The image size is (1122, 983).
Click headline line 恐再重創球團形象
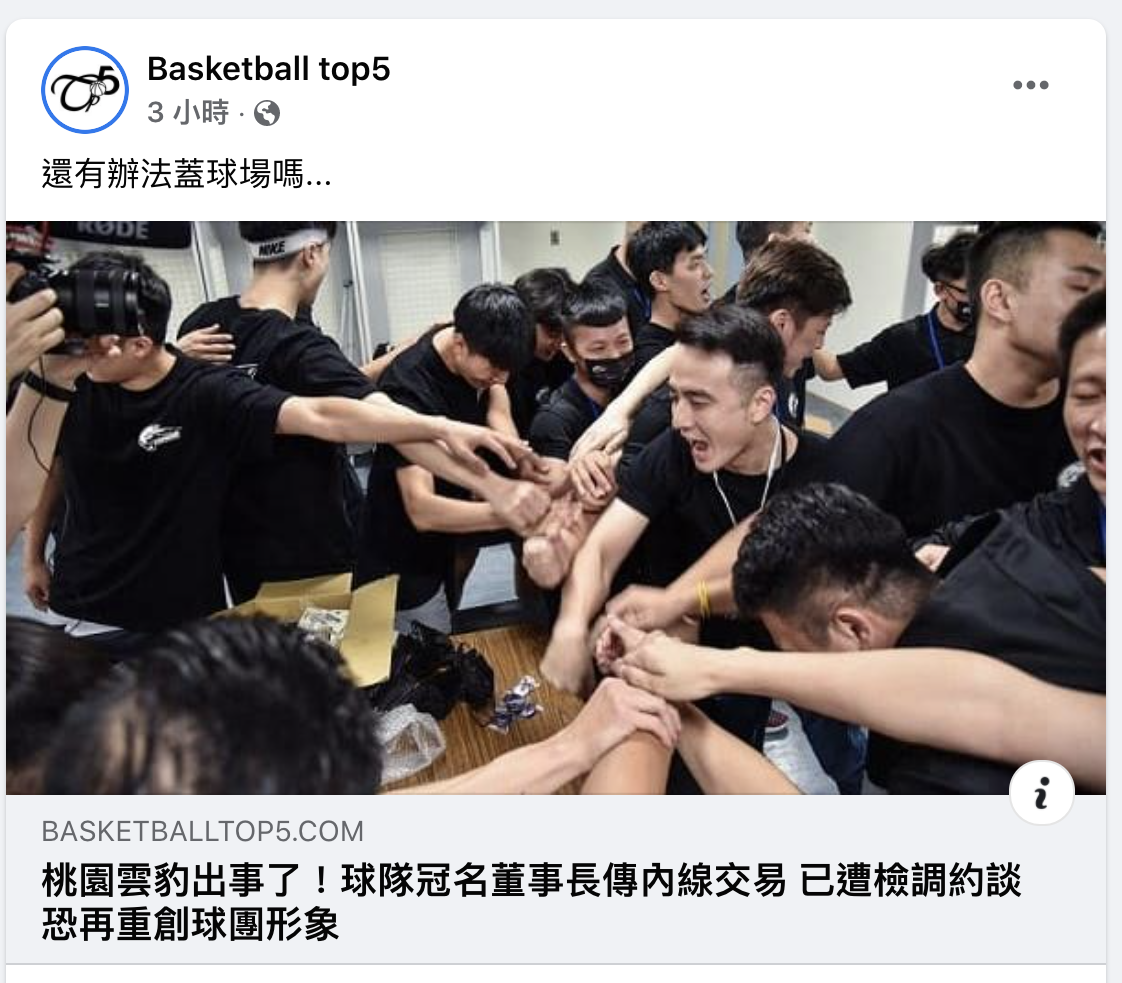(x=190, y=924)
